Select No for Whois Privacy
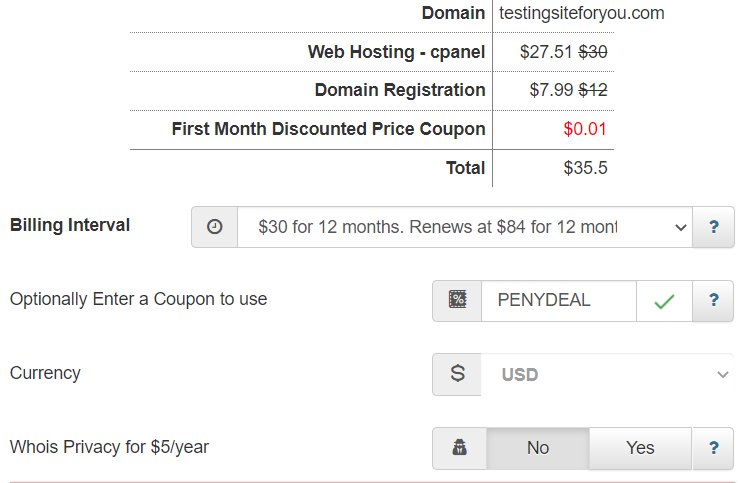The width and height of the screenshot is (739, 483). tap(538, 448)
